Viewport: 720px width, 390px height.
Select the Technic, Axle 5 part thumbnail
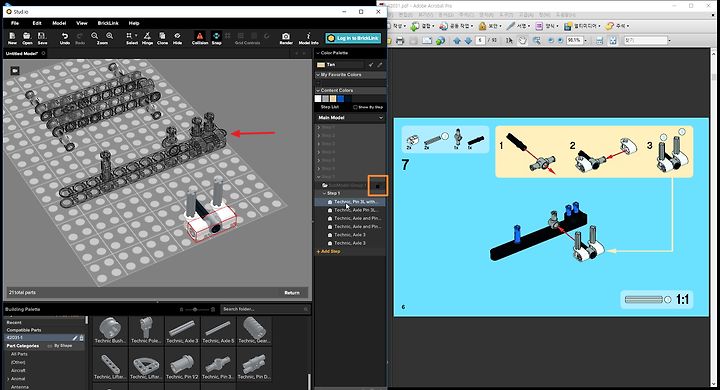click(x=218, y=330)
